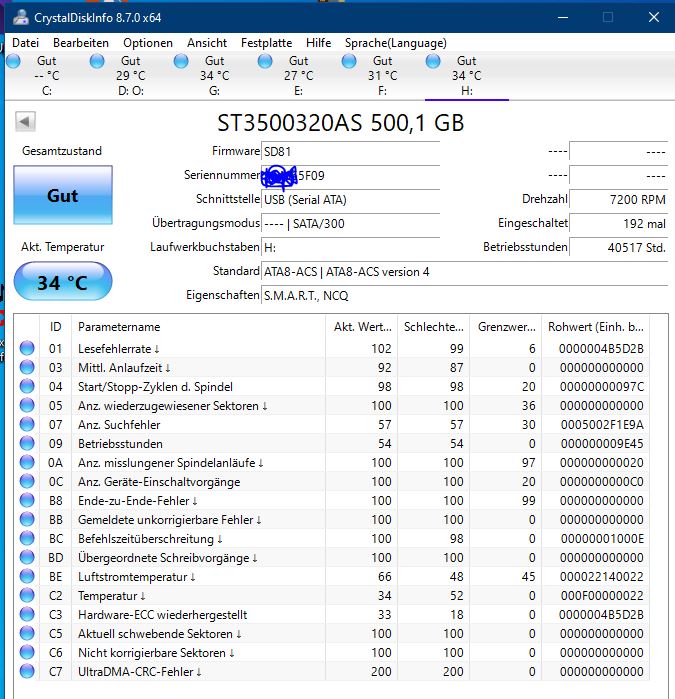This screenshot has height=699, width=675.
Task: Click status orb for Geräte-Einschaltvorgänge row
Action: 27,481
